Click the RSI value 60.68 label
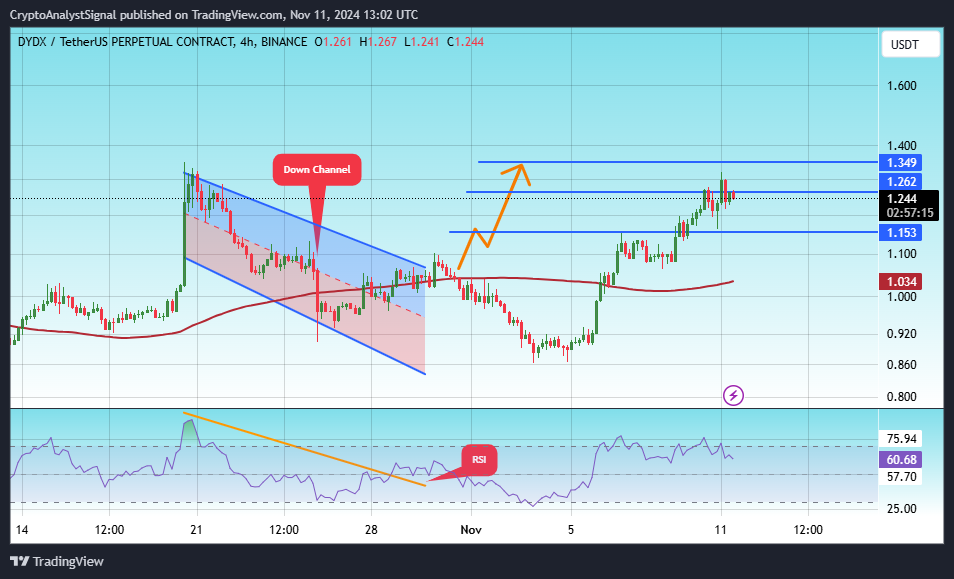Image resolution: width=954 pixels, height=579 pixels. coord(900,459)
